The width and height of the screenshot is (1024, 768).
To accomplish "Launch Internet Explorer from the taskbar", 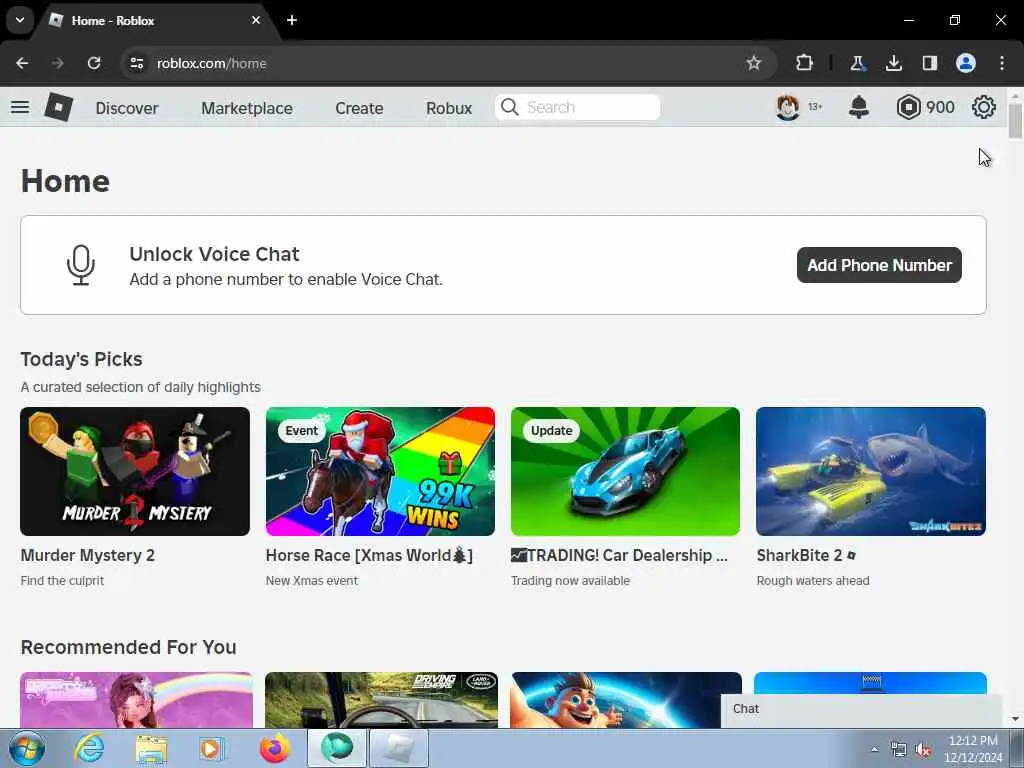I will click(x=89, y=748).
